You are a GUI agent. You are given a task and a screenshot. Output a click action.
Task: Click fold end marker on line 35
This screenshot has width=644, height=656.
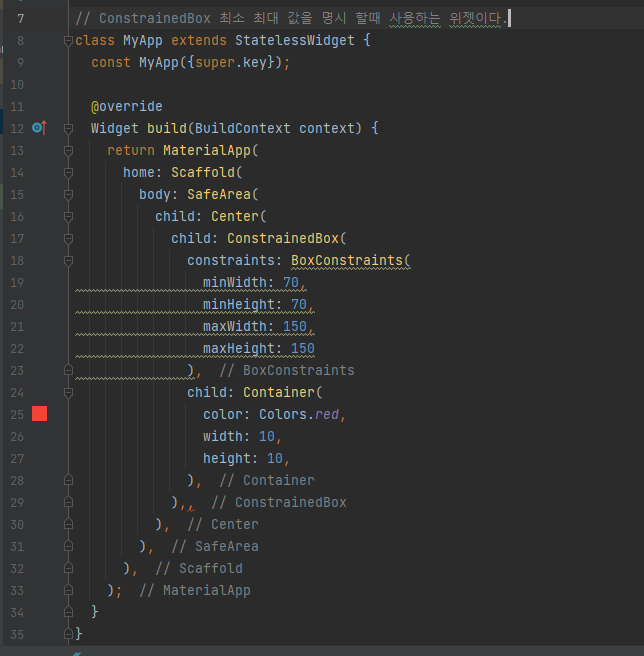(x=68, y=634)
